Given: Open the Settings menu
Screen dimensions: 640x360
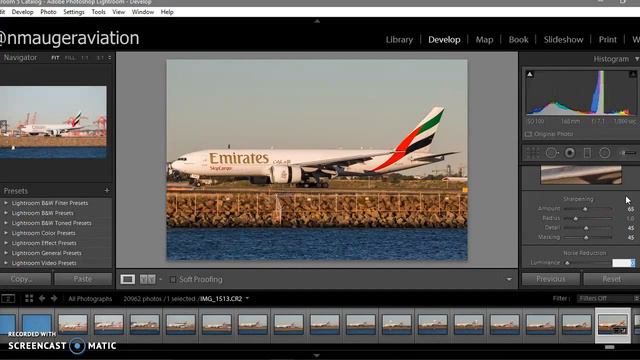Looking at the screenshot, I should point(74,12).
